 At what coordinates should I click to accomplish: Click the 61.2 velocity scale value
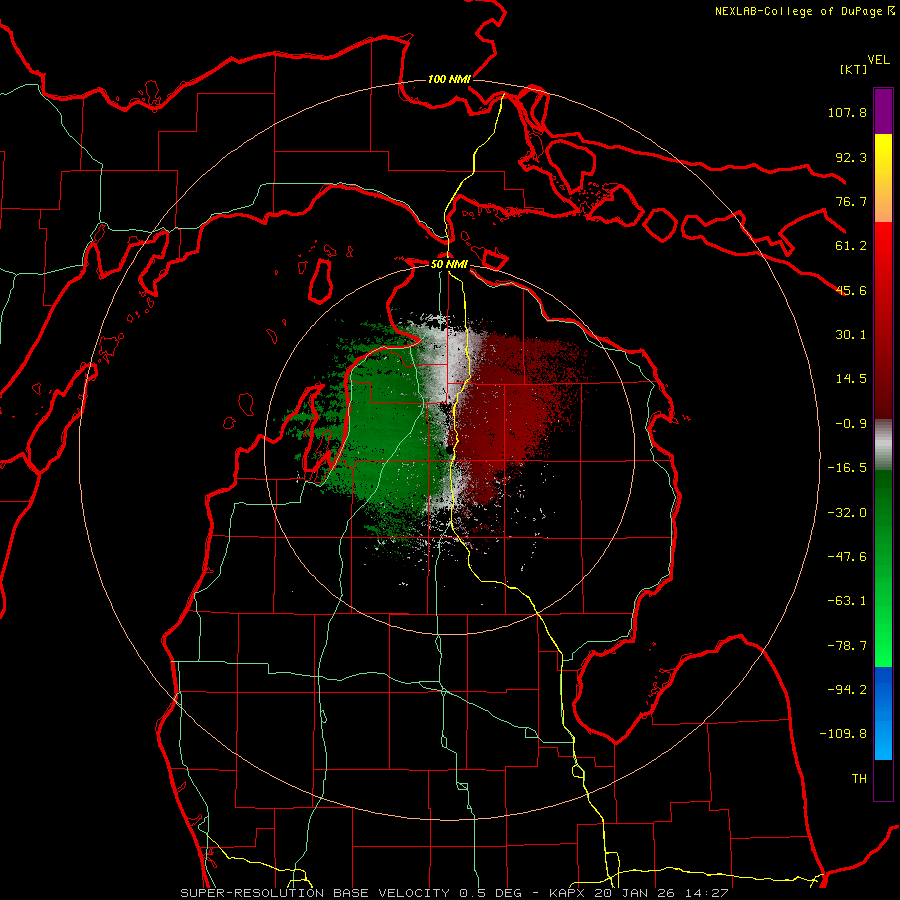[x=851, y=246]
